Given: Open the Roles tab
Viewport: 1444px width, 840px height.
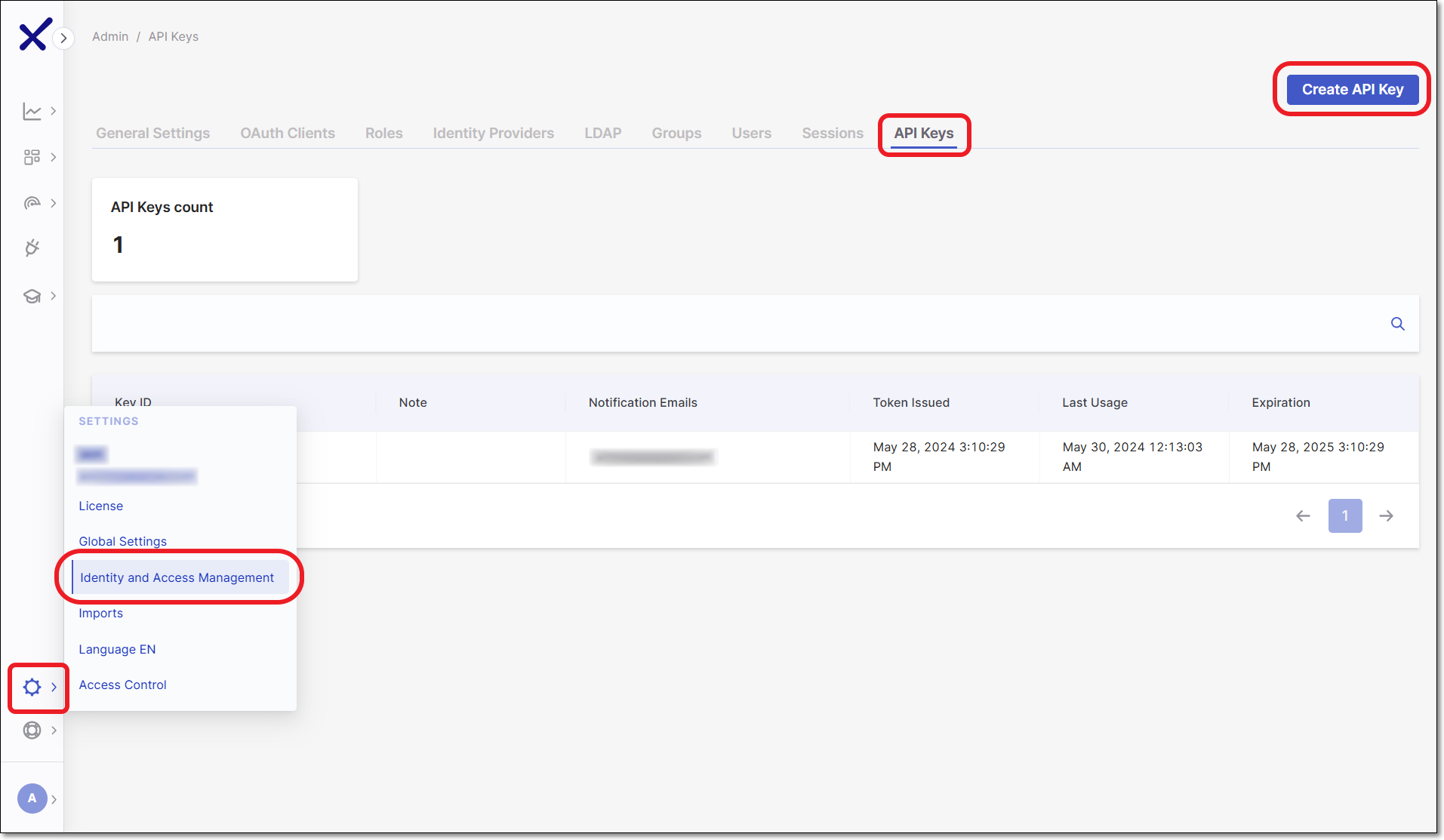Looking at the screenshot, I should tap(384, 133).
